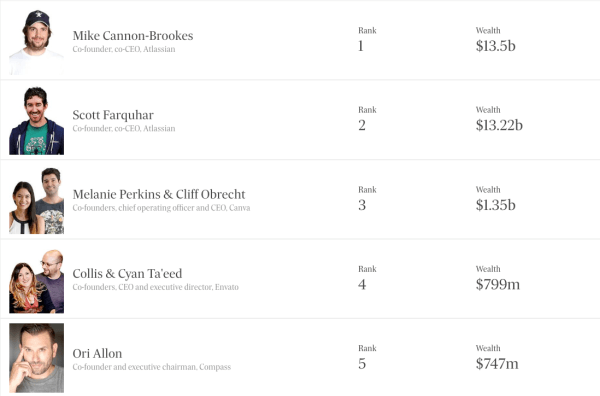
Task: Open Ori Allon's portrait thumbnail
Action: pyautogui.click(x=36, y=358)
